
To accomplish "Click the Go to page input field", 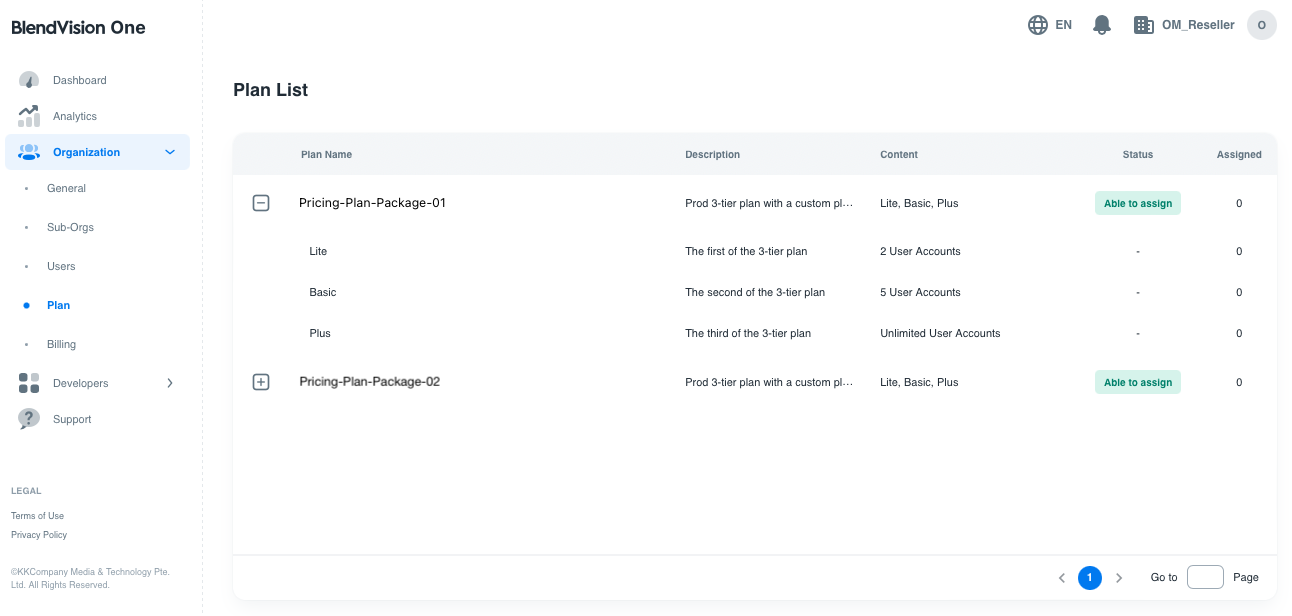I will [x=1205, y=577].
